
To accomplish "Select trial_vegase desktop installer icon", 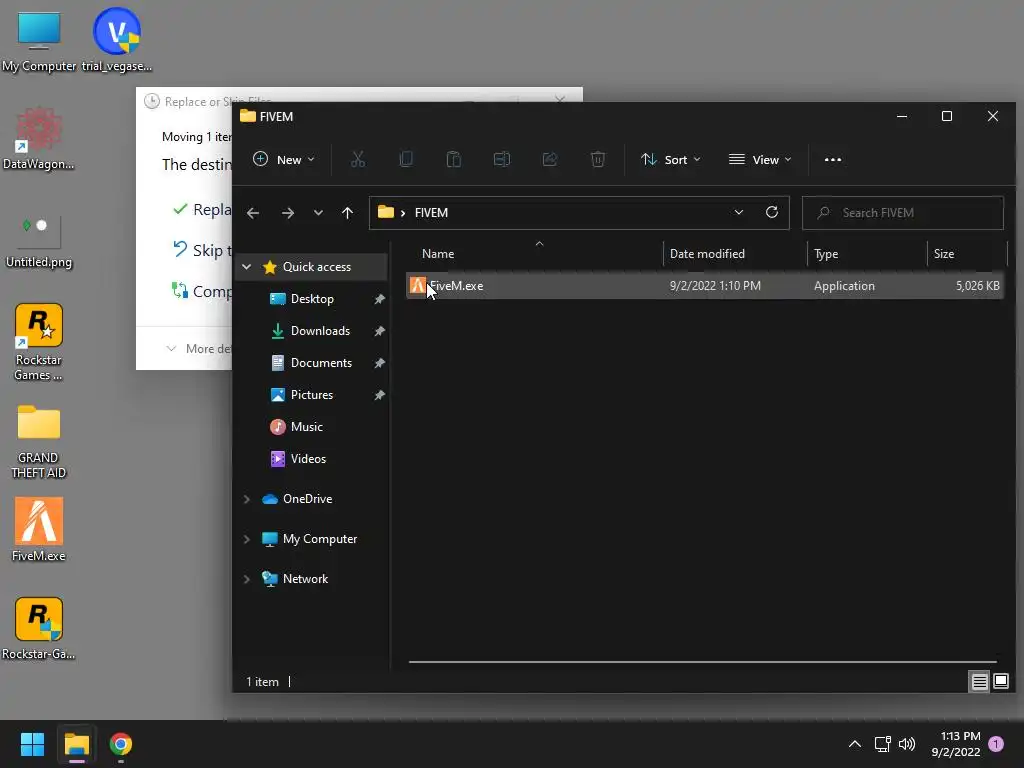I will tap(117, 41).
